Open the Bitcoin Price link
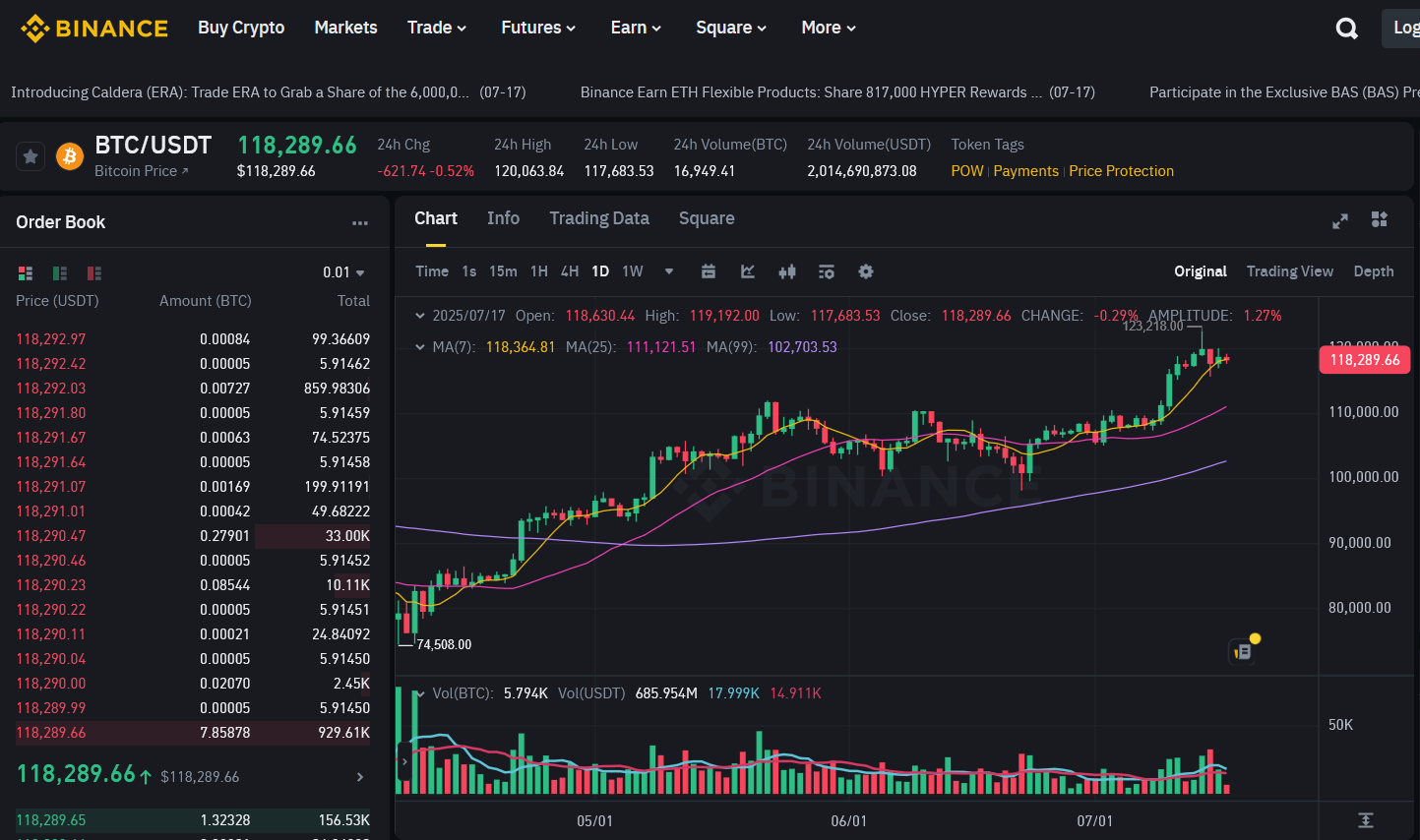The image size is (1420, 840). 141,171
